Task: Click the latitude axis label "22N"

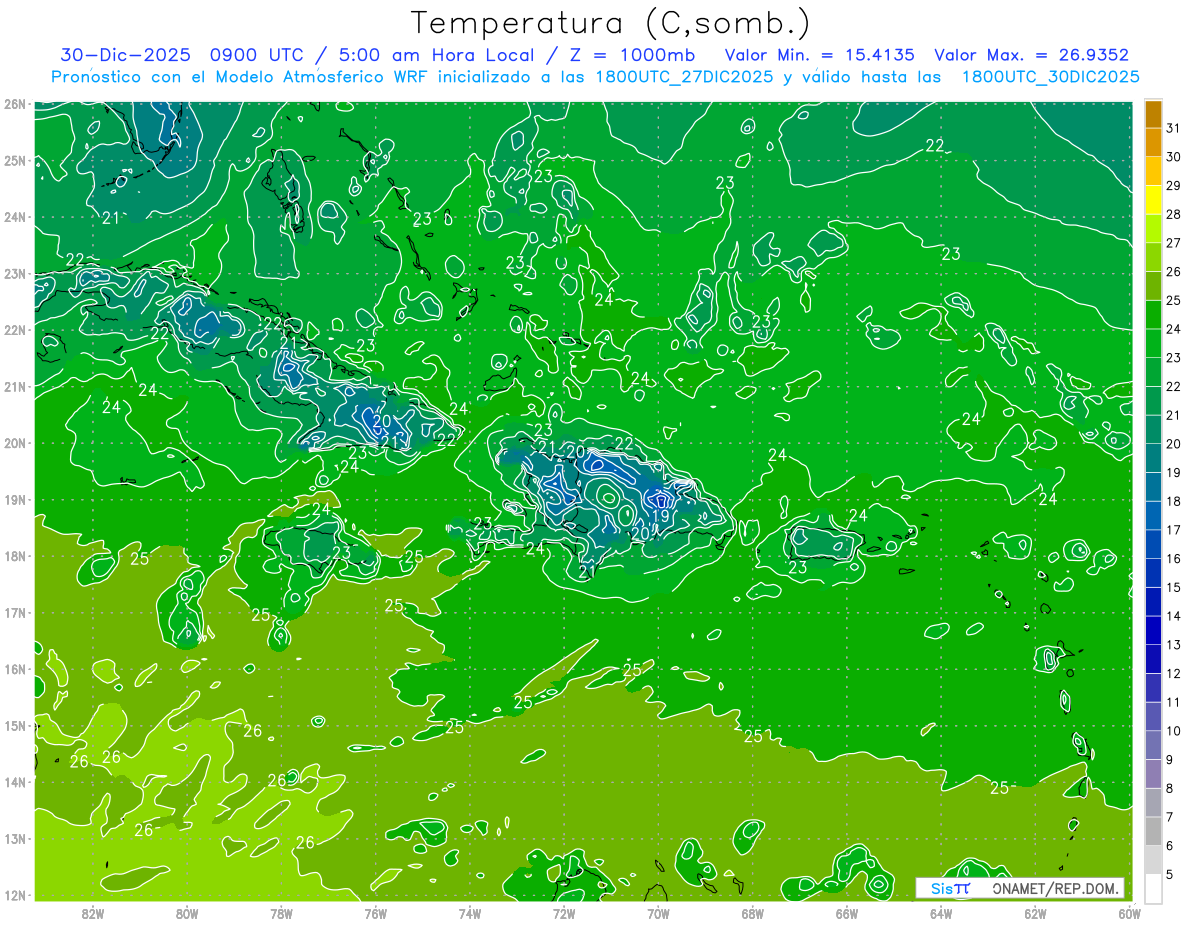Action: coord(15,330)
